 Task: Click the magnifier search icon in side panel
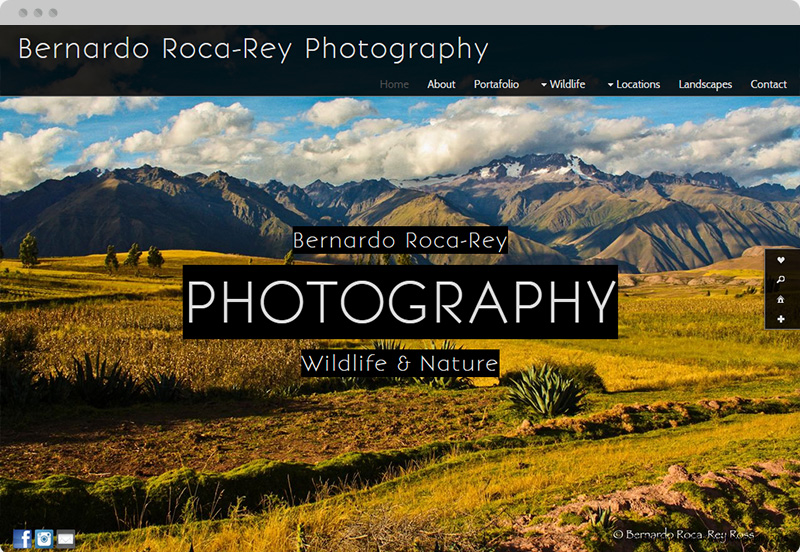781,280
